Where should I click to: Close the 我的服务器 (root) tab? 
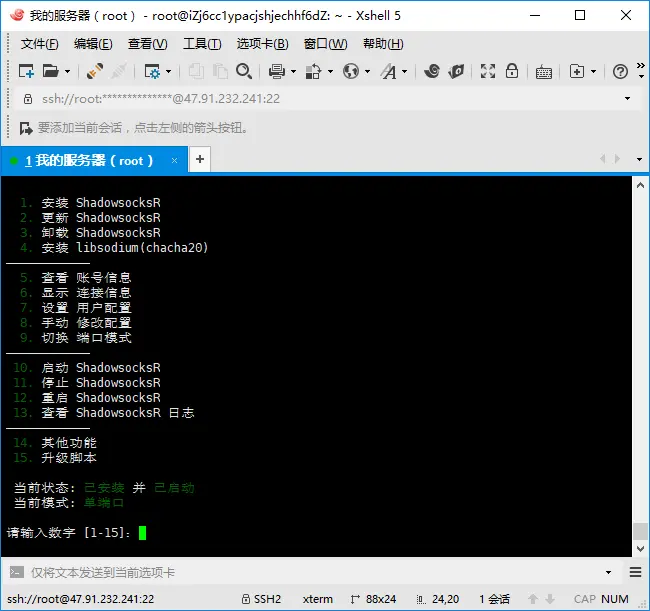coord(175,160)
